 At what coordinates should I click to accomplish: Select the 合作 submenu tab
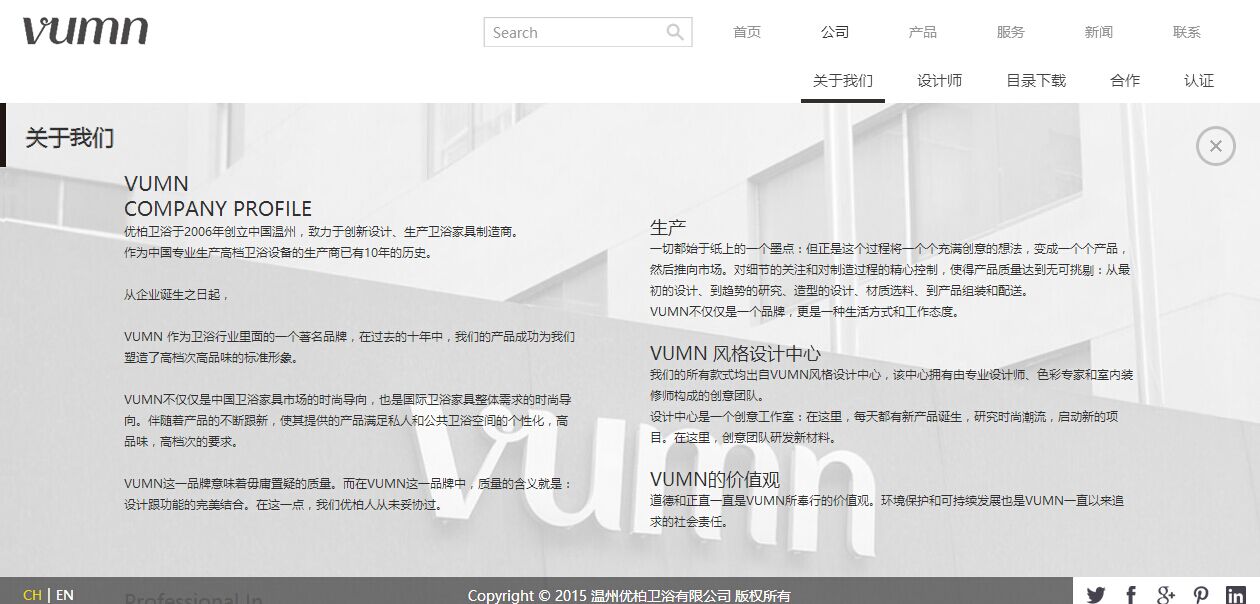point(1125,81)
